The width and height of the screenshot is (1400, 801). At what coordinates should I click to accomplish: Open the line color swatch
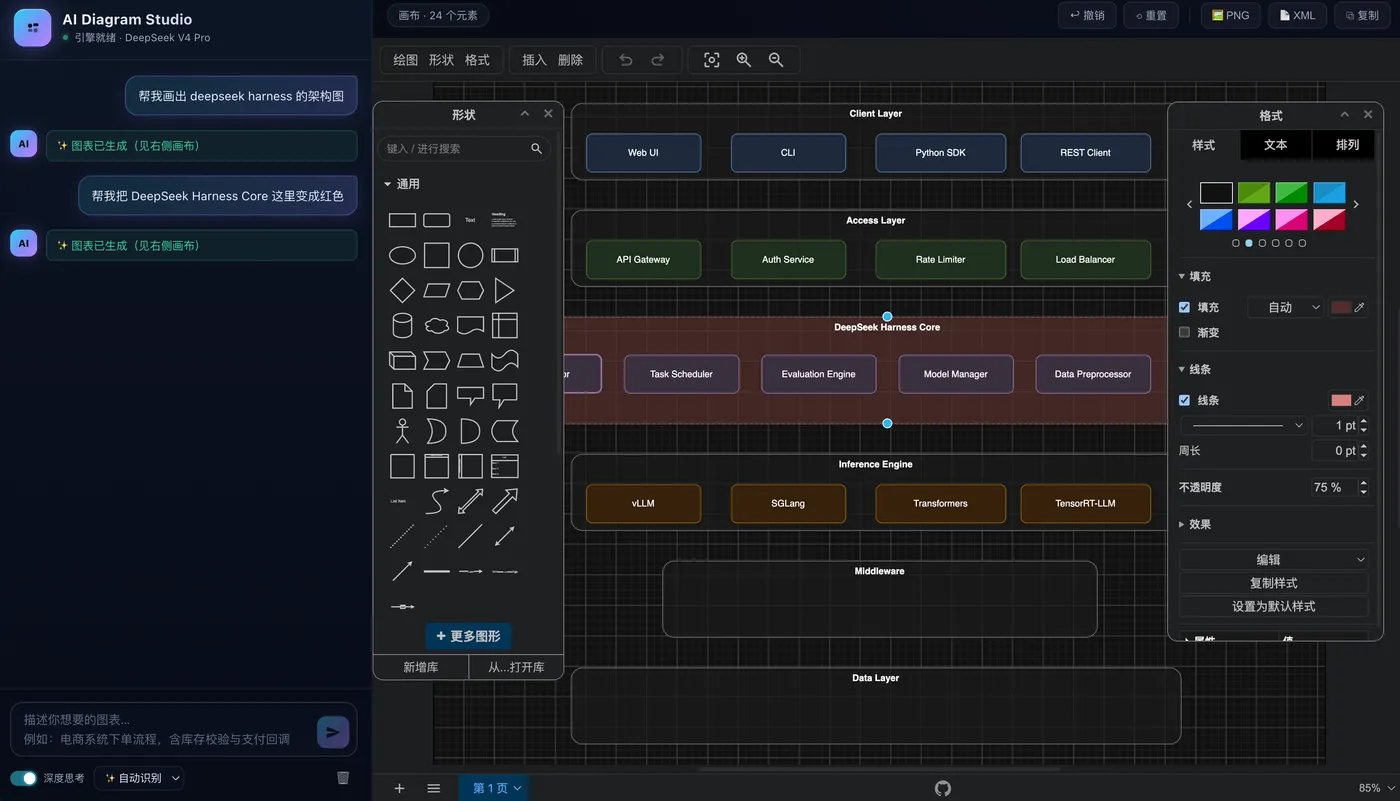(1341, 400)
